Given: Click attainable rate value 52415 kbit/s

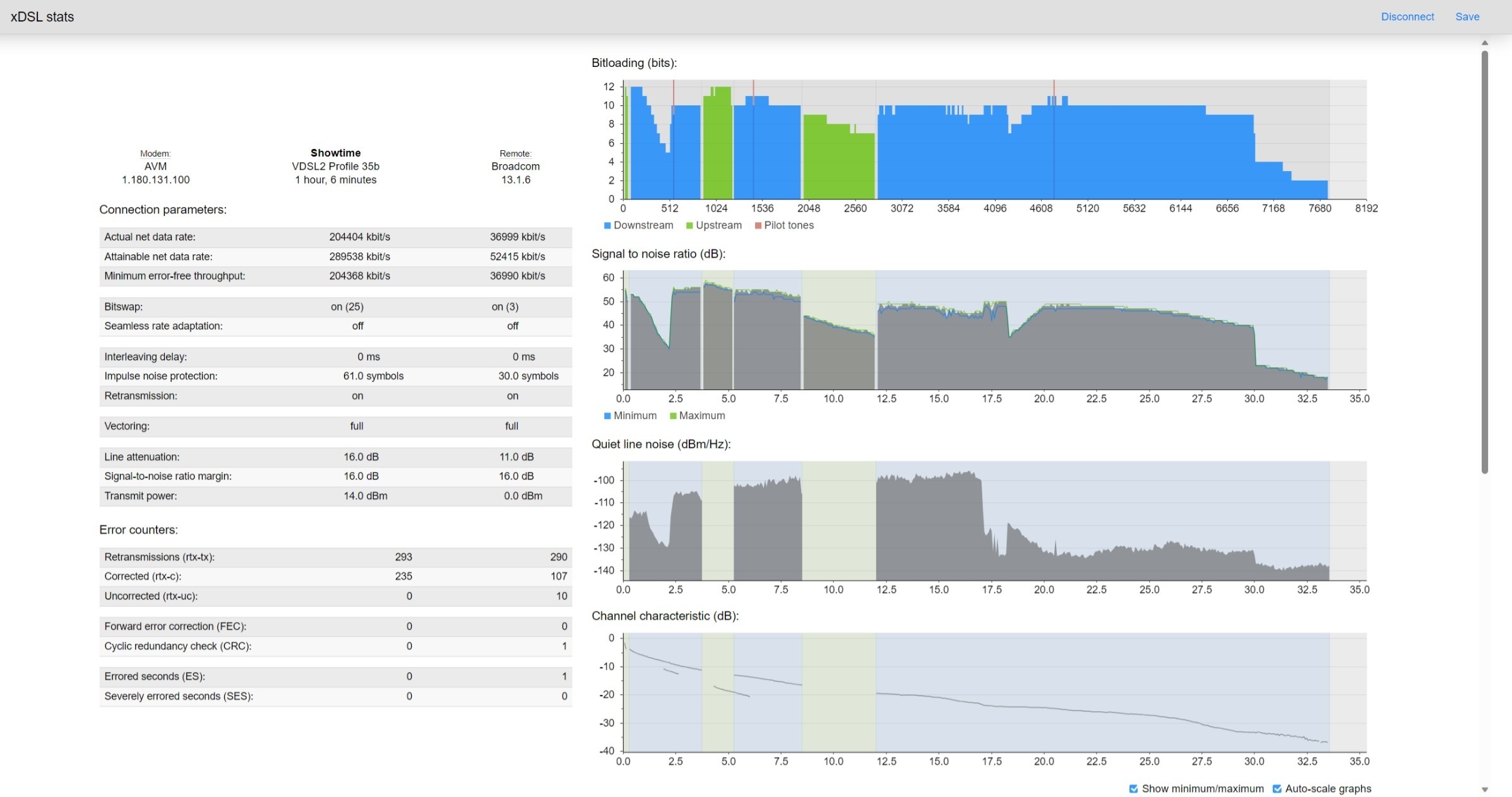Looking at the screenshot, I should click(517, 257).
